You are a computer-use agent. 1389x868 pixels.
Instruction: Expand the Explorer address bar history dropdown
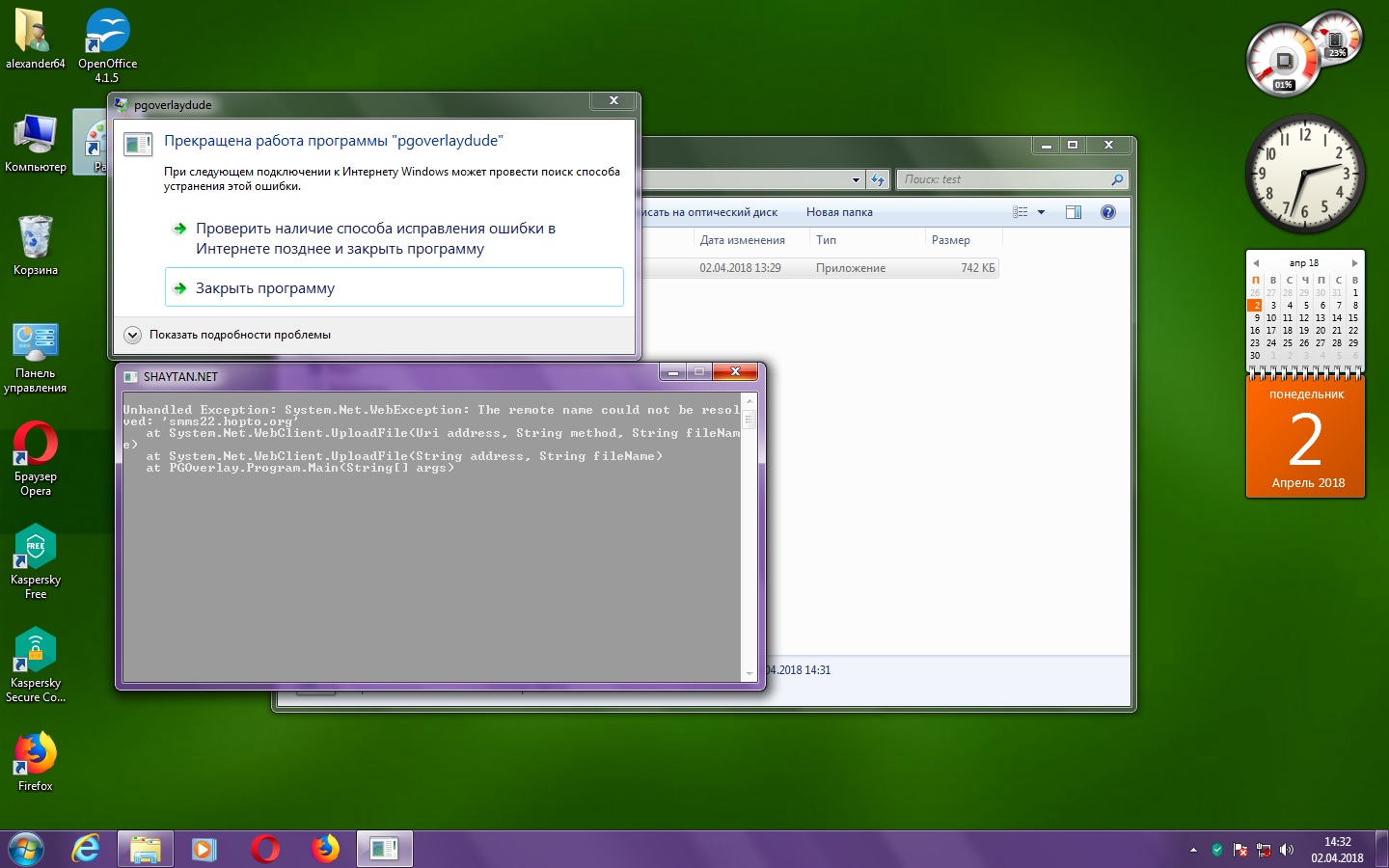(x=856, y=179)
